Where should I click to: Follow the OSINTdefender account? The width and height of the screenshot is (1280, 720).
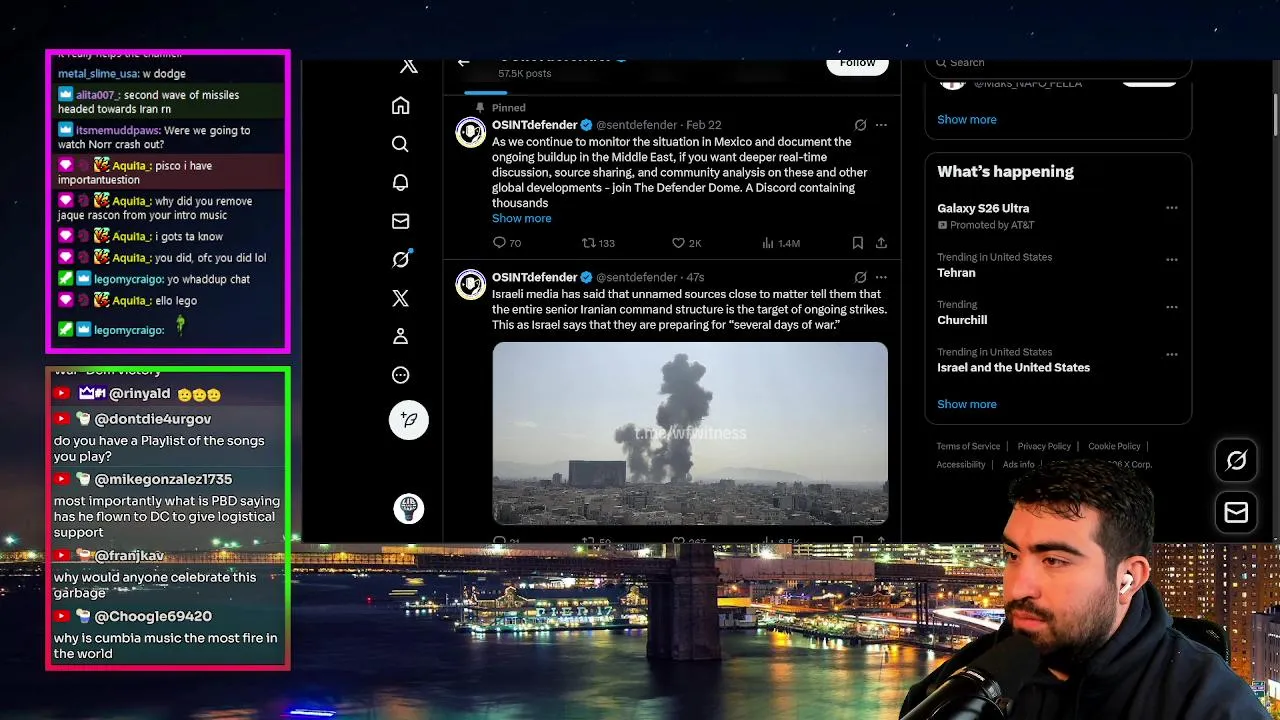(x=857, y=65)
